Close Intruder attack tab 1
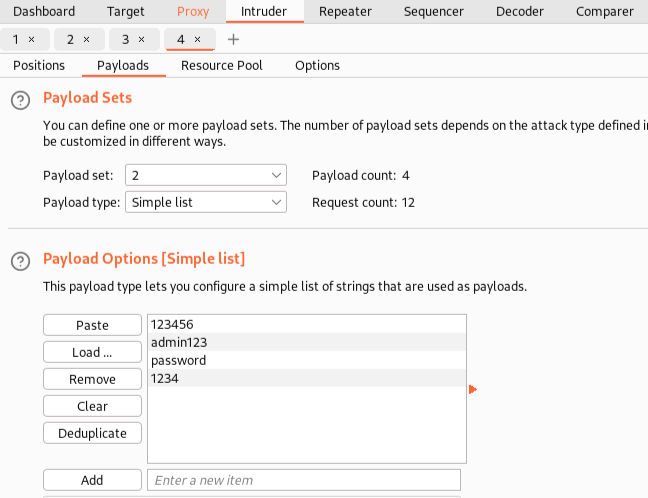The image size is (648, 498). [x=31, y=40]
